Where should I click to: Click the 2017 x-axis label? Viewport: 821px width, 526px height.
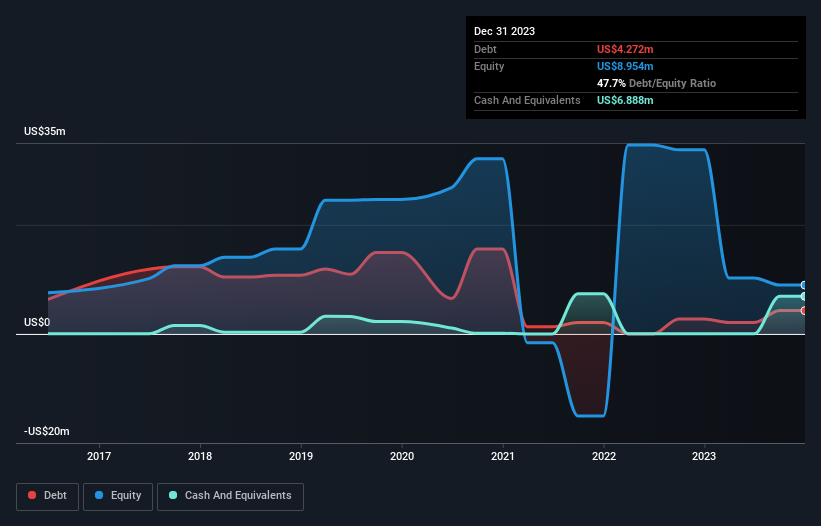click(x=99, y=456)
